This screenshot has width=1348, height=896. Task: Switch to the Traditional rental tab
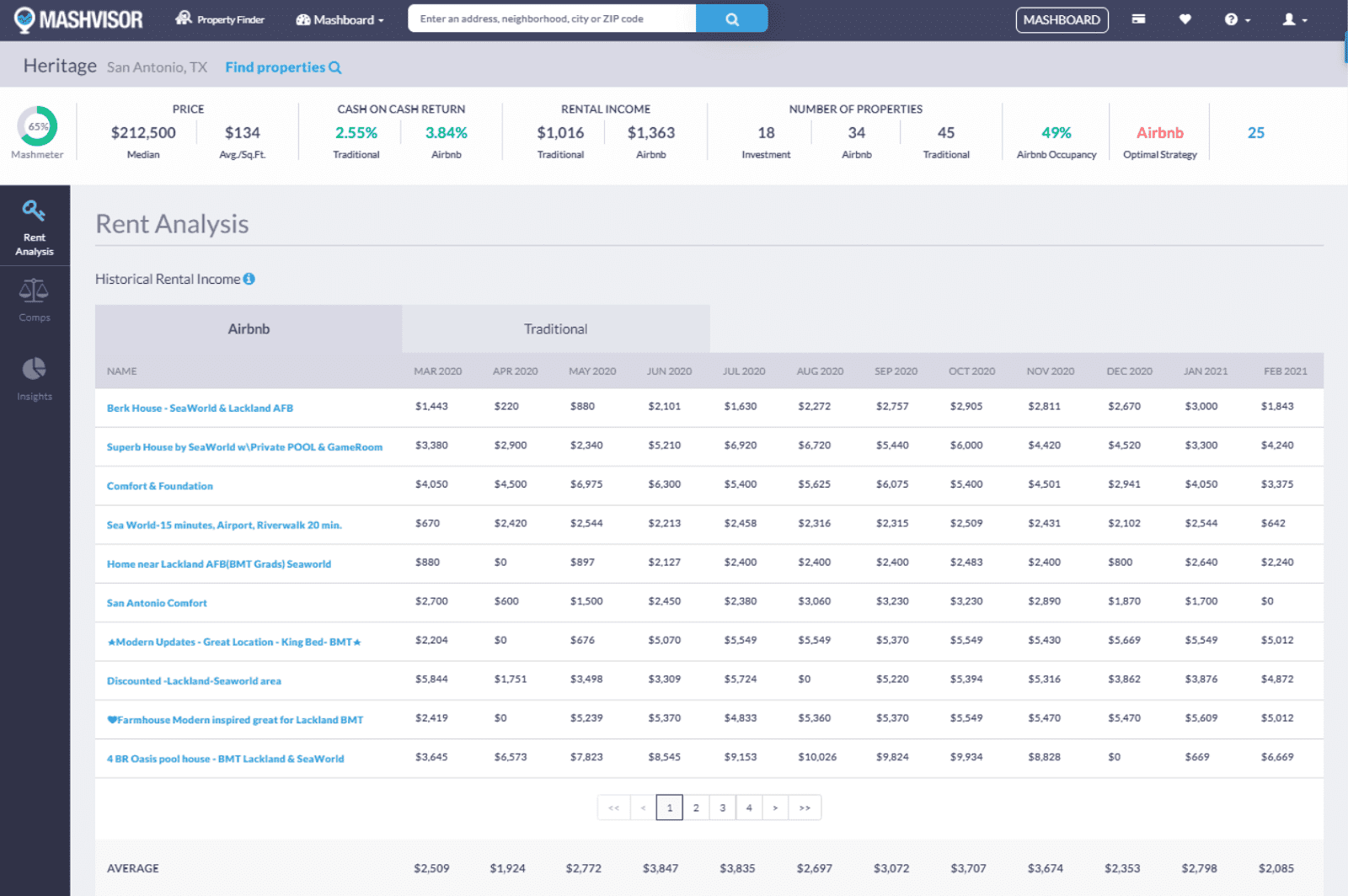pos(555,328)
